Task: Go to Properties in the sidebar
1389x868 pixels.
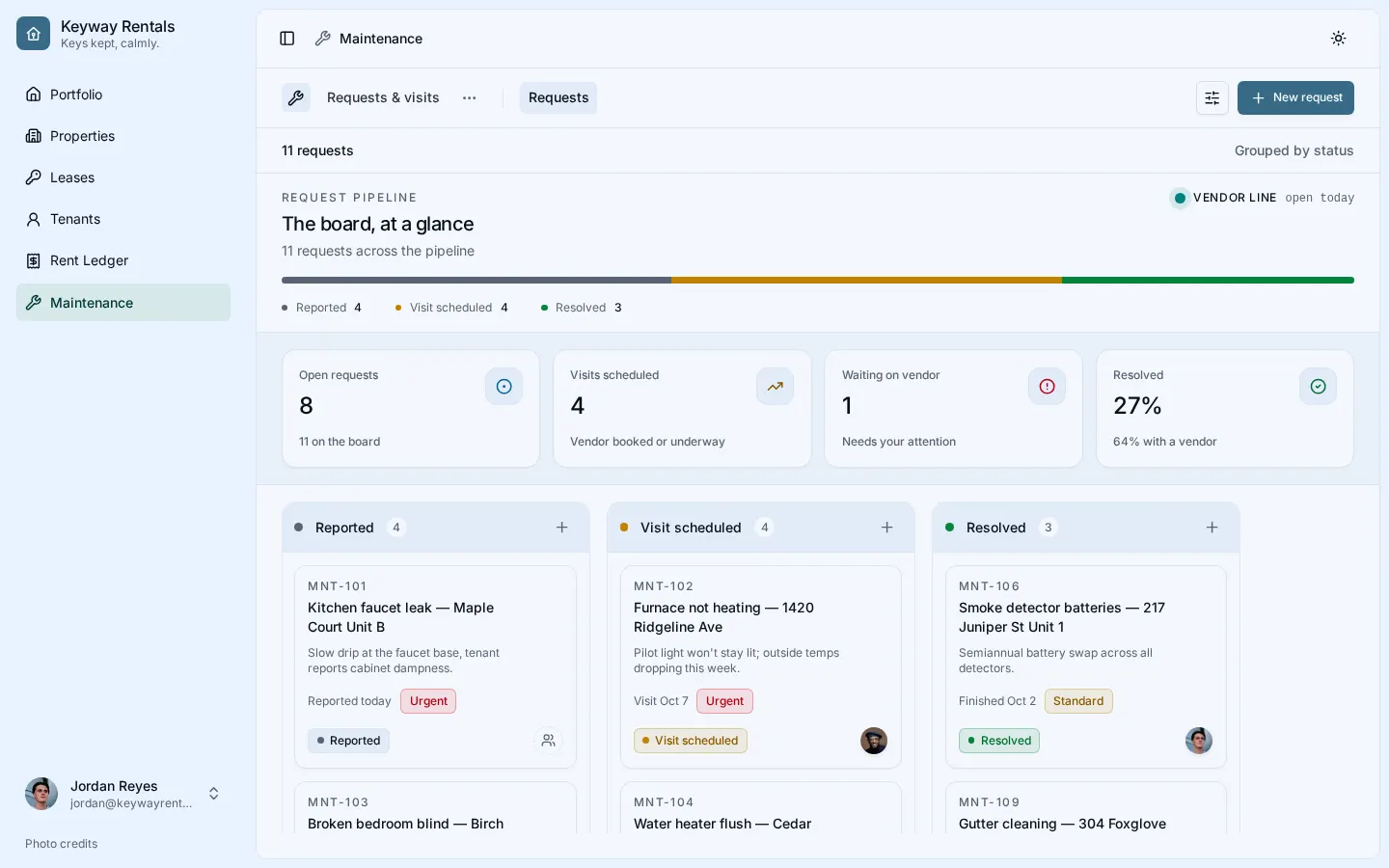Action: [x=123, y=136]
